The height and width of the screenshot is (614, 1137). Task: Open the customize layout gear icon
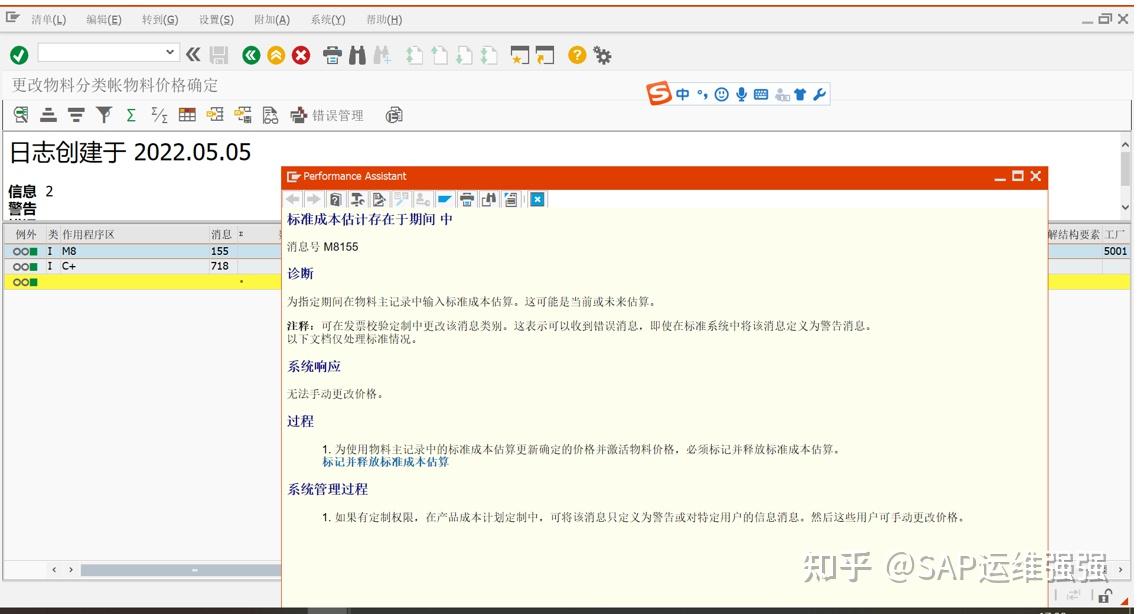point(602,55)
